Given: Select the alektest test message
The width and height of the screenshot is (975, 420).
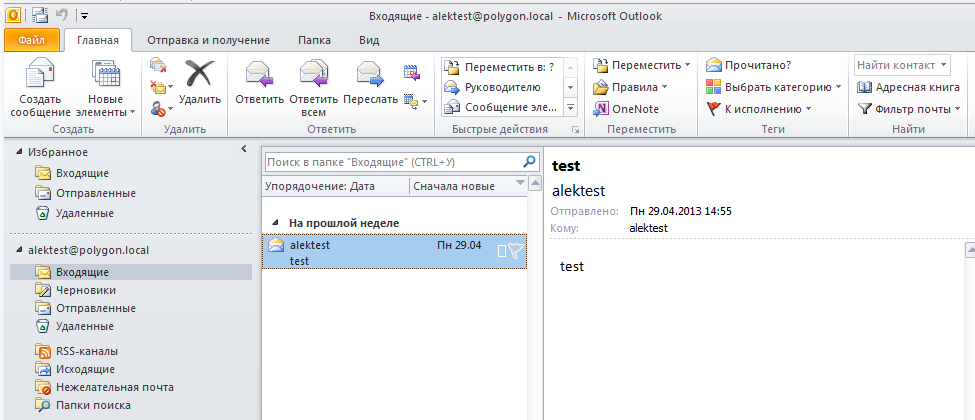Looking at the screenshot, I should pyautogui.click(x=394, y=252).
